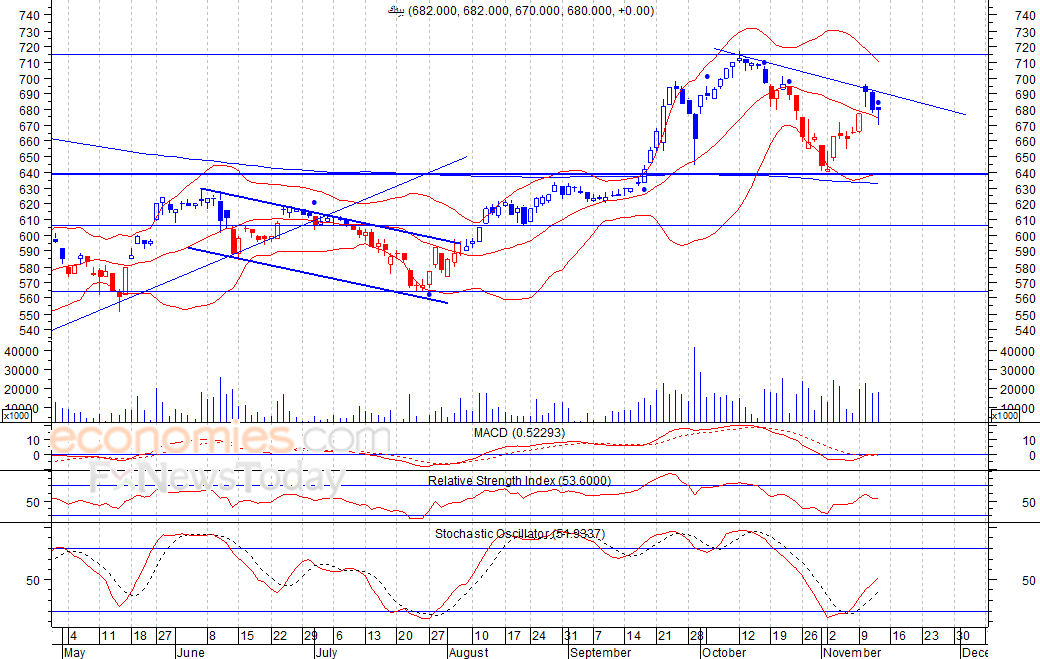Select the November month label on the time axis
The height and width of the screenshot is (659, 1040).
click(852, 652)
